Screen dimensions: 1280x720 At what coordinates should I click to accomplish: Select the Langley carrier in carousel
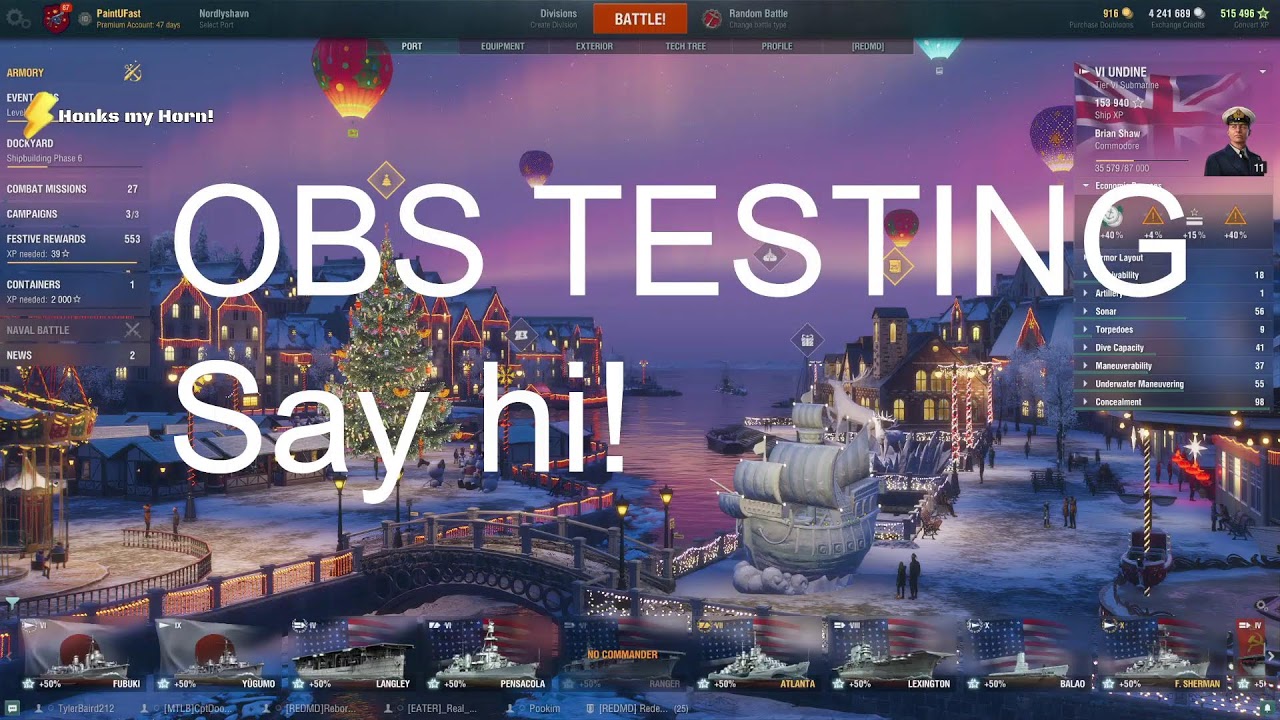tap(353, 656)
